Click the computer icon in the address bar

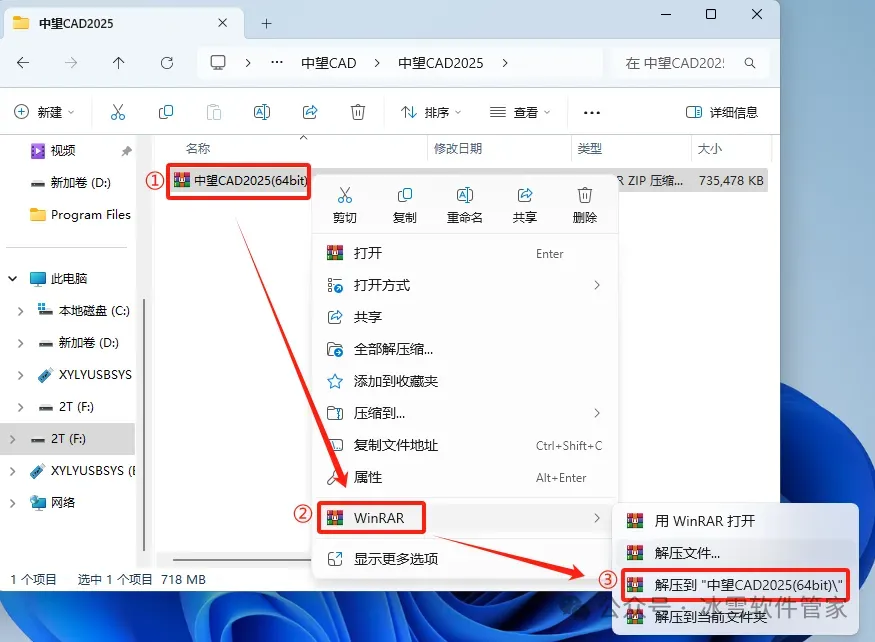point(218,63)
